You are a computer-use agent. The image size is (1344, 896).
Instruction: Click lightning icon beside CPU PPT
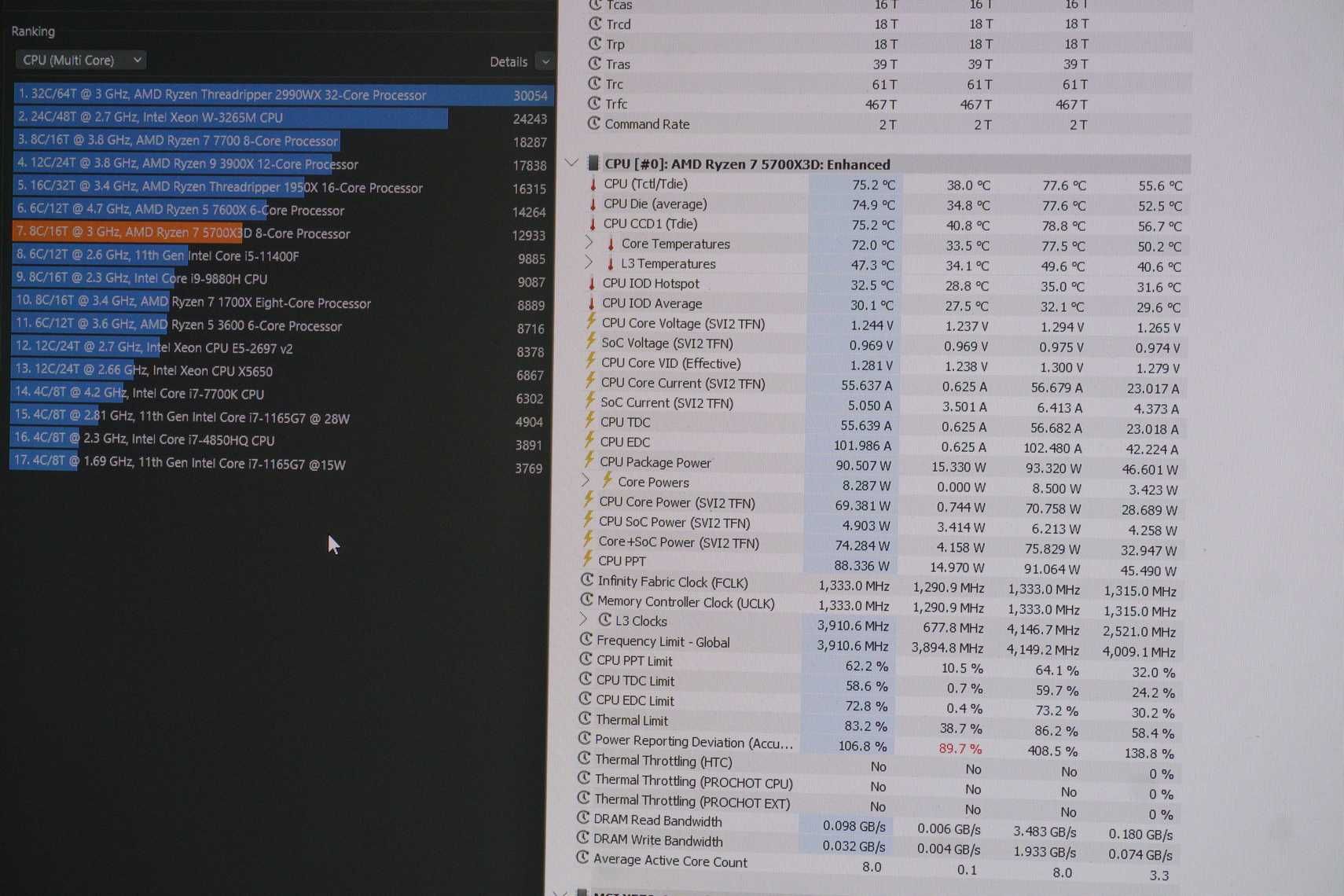(x=587, y=559)
